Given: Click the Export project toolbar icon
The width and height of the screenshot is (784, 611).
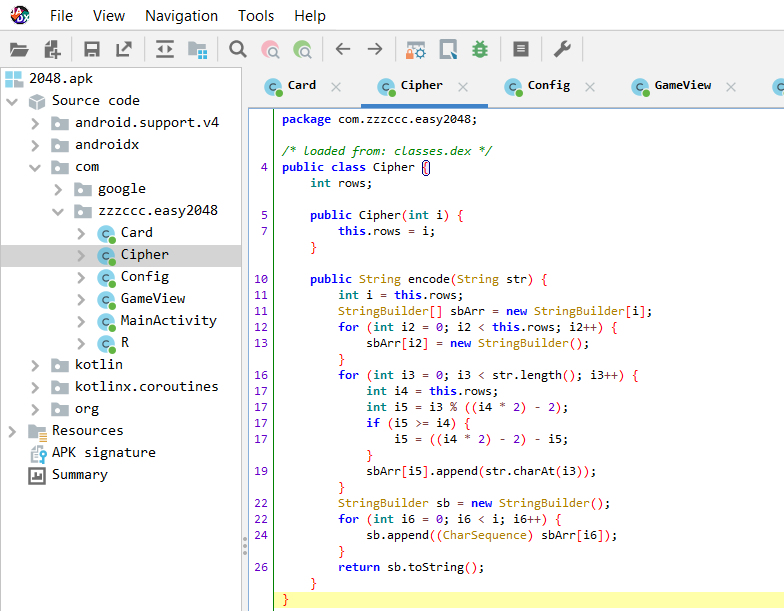Looking at the screenshot, I should (124, 49).
